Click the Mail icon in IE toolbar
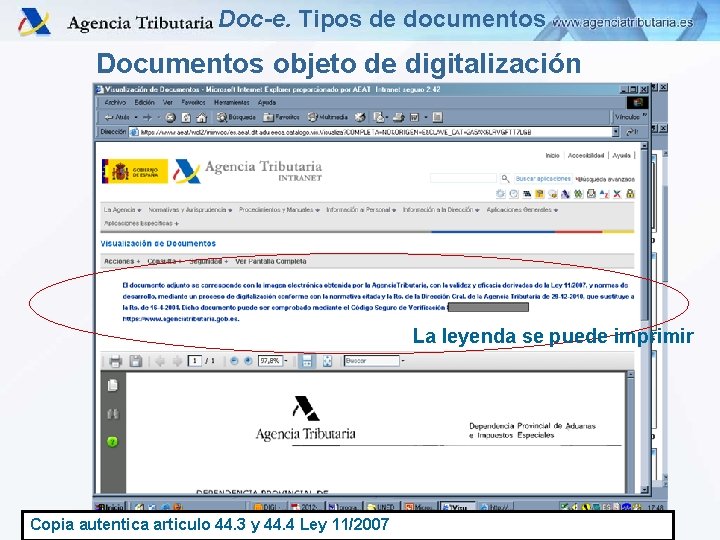The width and height of the screenshot is (720, 540). click(x=379, y=118)
